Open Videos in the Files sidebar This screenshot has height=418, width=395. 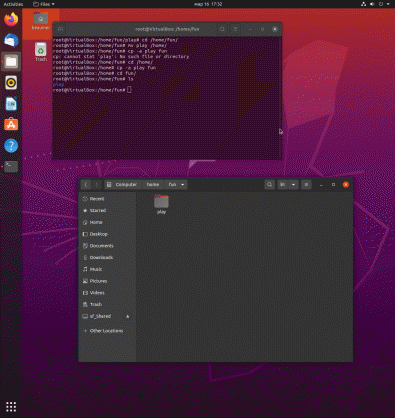107,293
